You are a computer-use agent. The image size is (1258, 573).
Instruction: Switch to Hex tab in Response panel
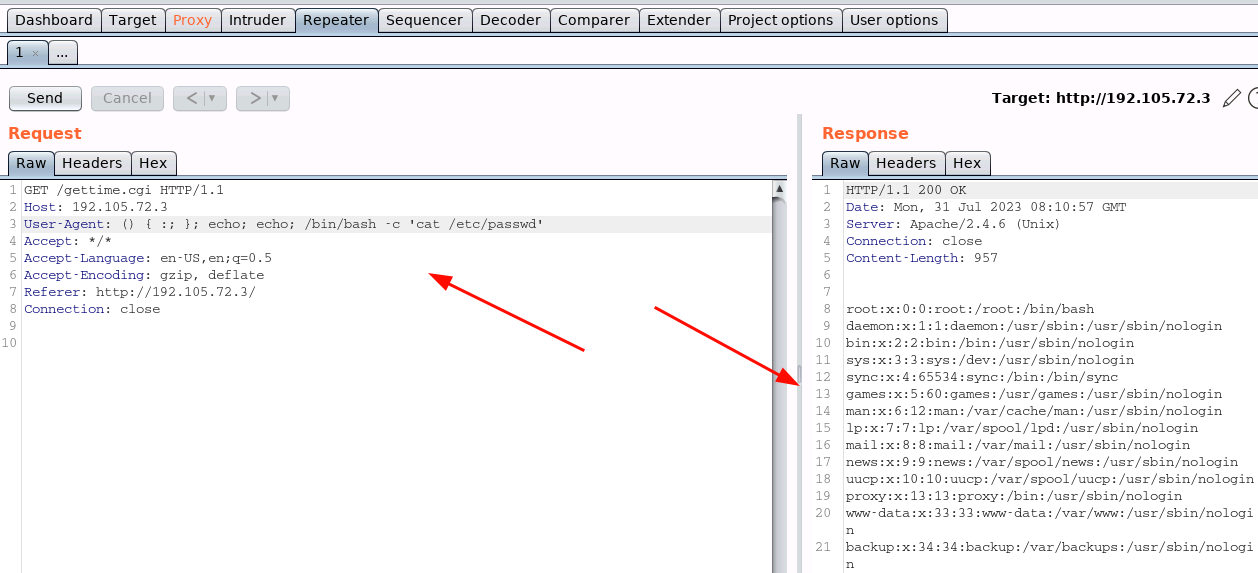click(967, 163)
